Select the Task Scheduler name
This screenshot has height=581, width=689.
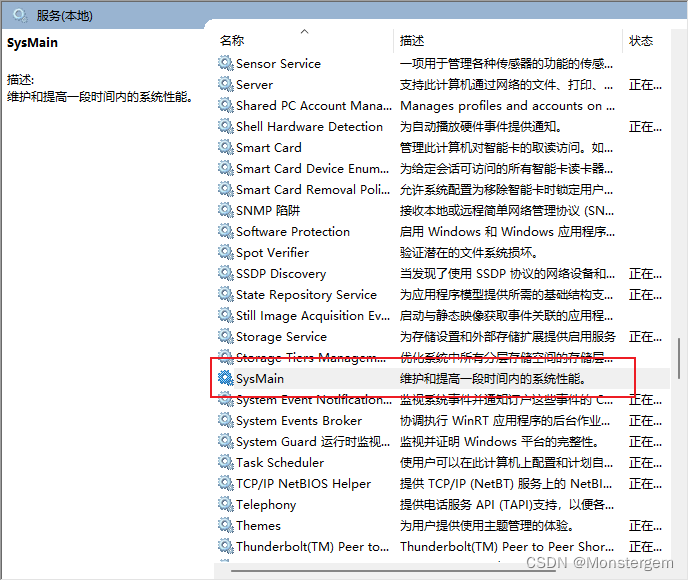280,463
